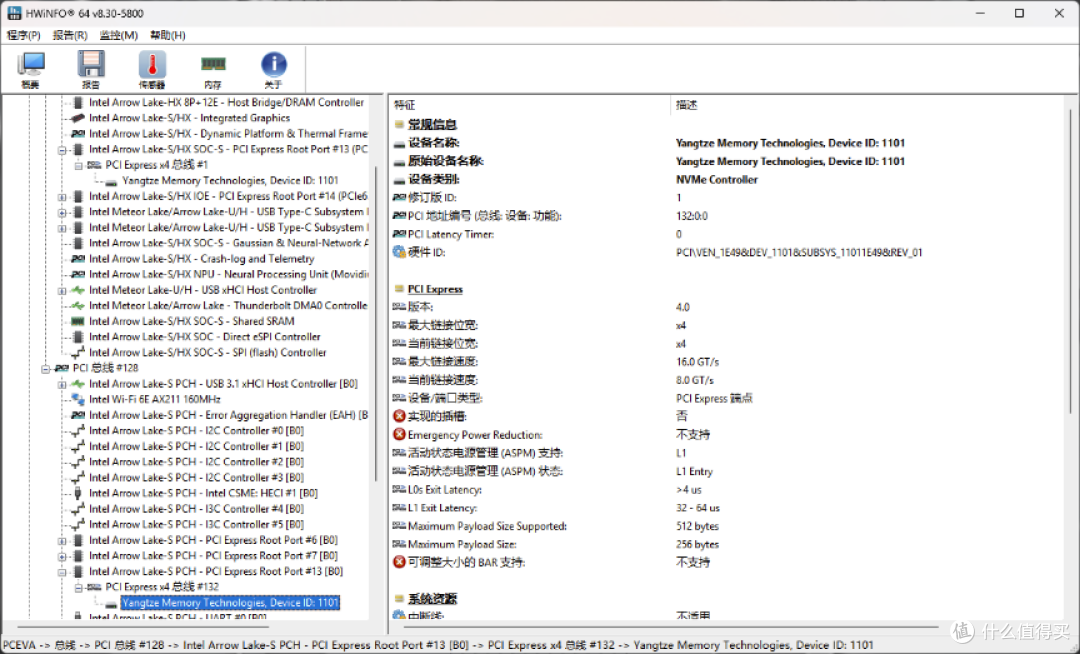Click the 系统资源 section heading
This screenshot has width=1080, height=654.
point(433,599)
